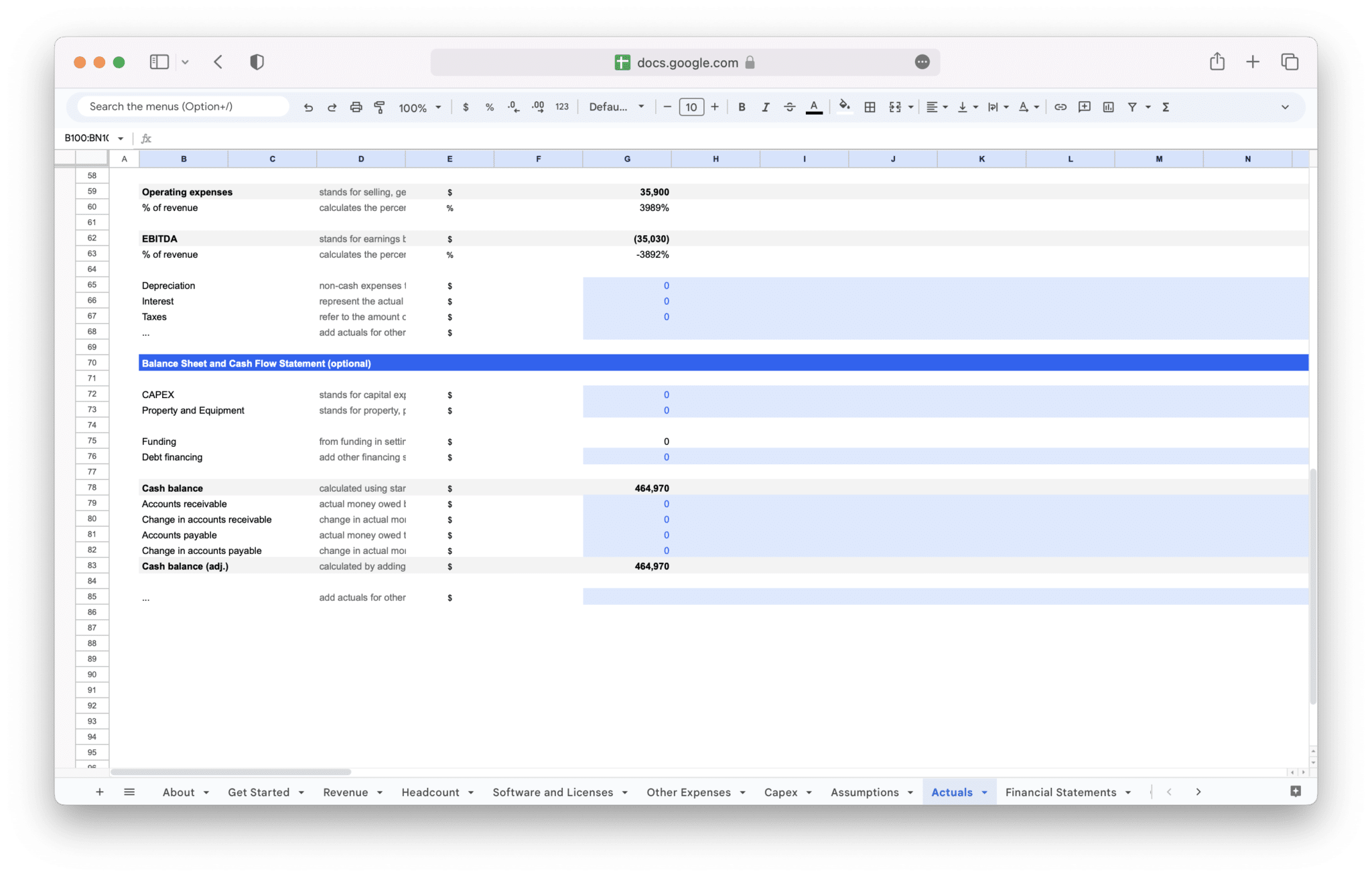1372x877 pixels.
Task: Add a new sheet plus button
Action: 100,792
